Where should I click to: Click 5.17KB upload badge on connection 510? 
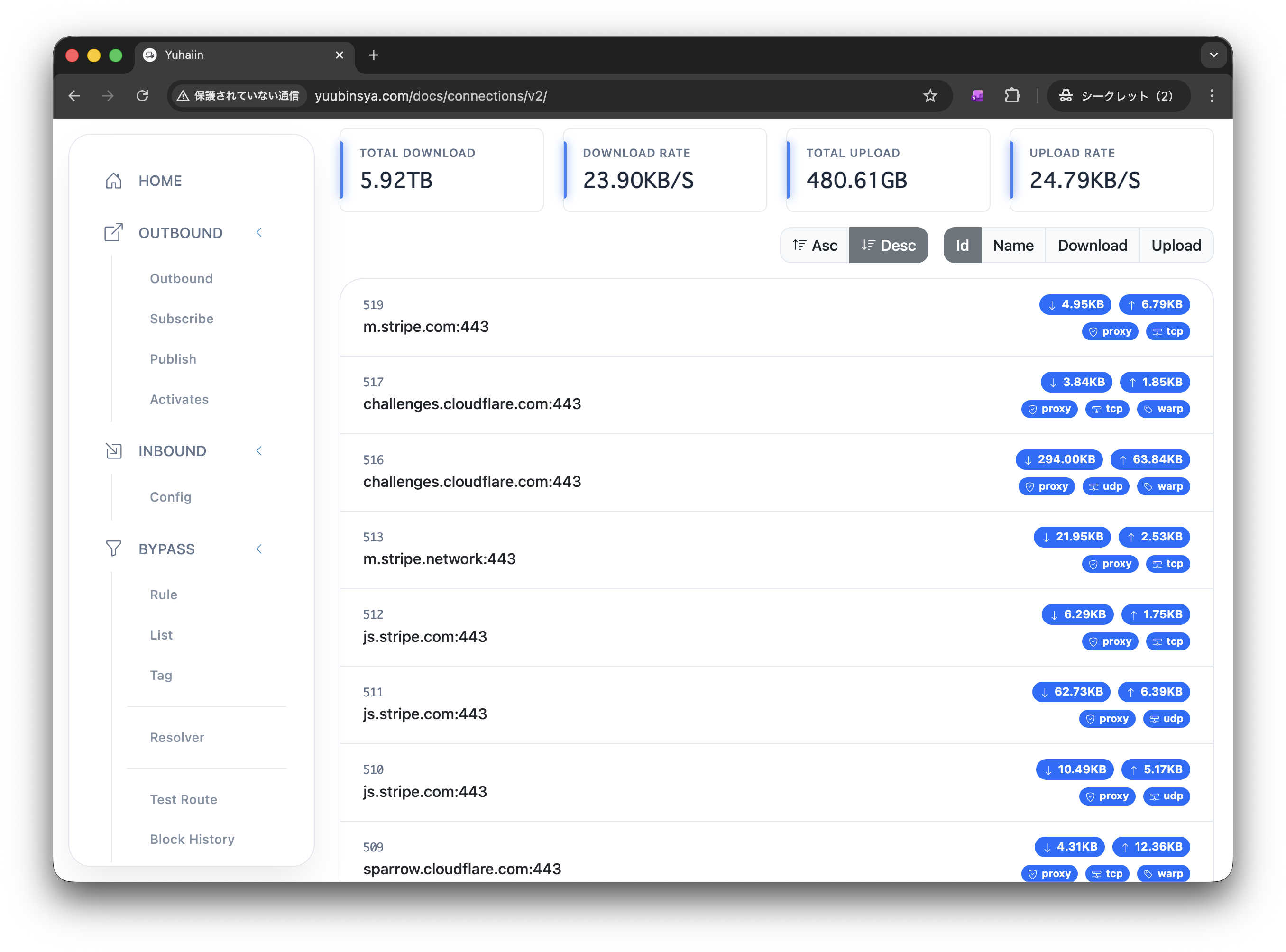[x=1155, y=769]
